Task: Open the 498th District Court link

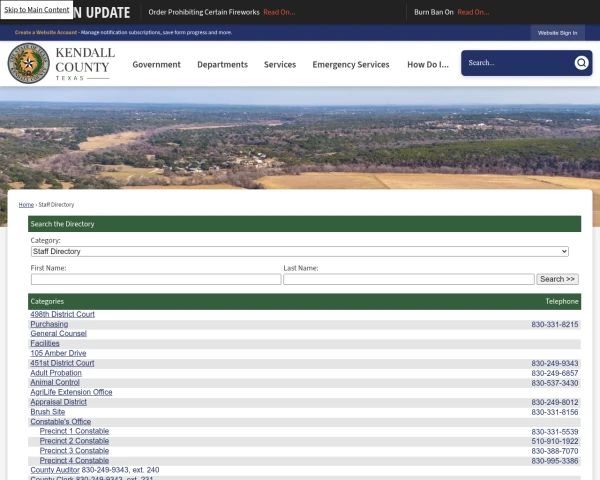Action: pos(62,314)
